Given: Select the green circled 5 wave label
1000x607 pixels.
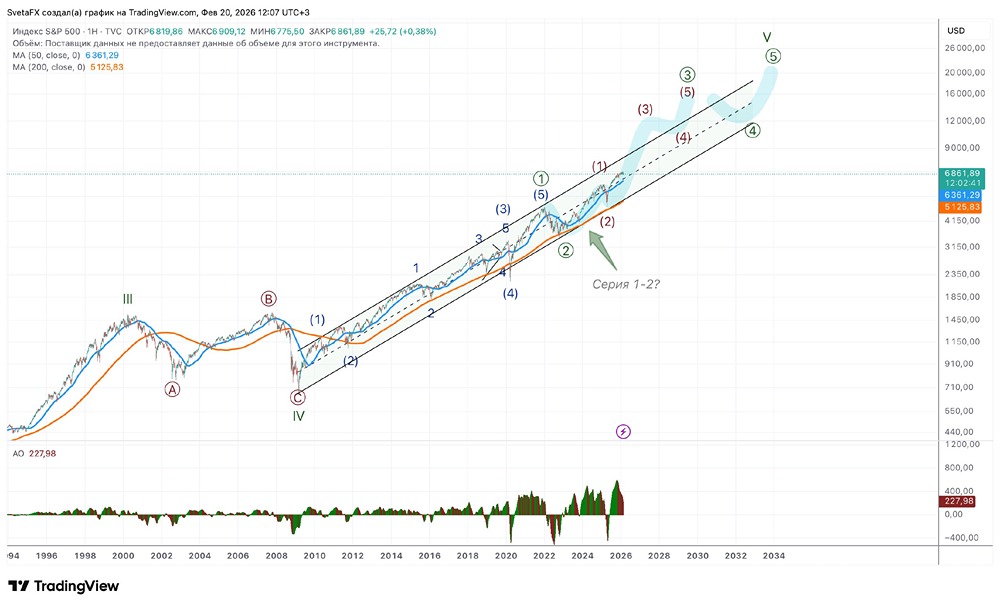Looking at the screenshot, I should pos(773,56).
